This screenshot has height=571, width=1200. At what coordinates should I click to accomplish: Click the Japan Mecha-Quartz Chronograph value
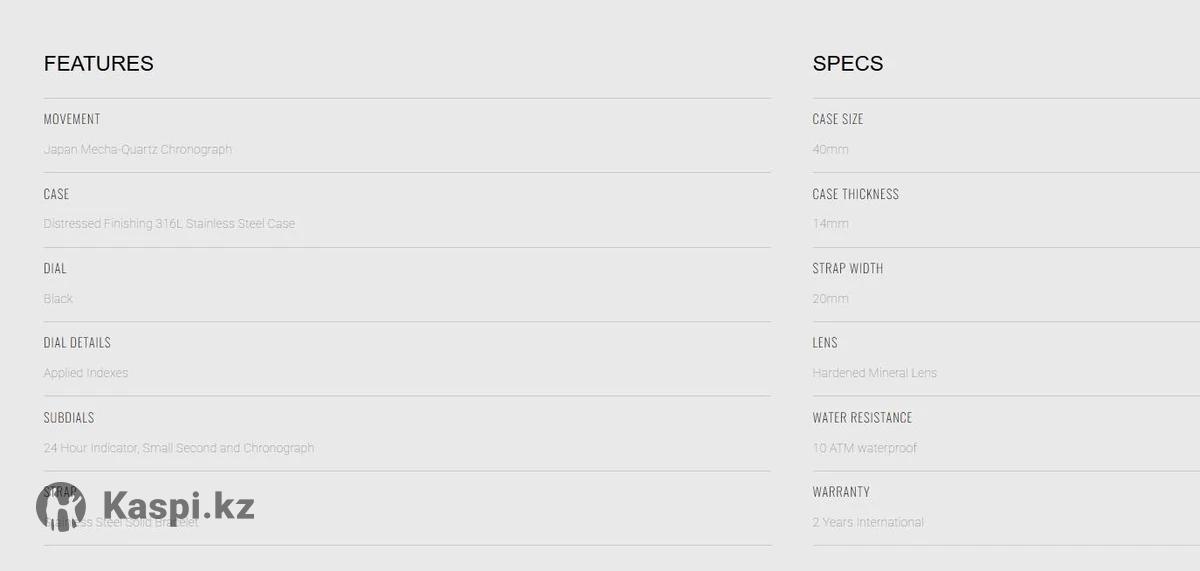pyautogui.click(x=138, y=149)
